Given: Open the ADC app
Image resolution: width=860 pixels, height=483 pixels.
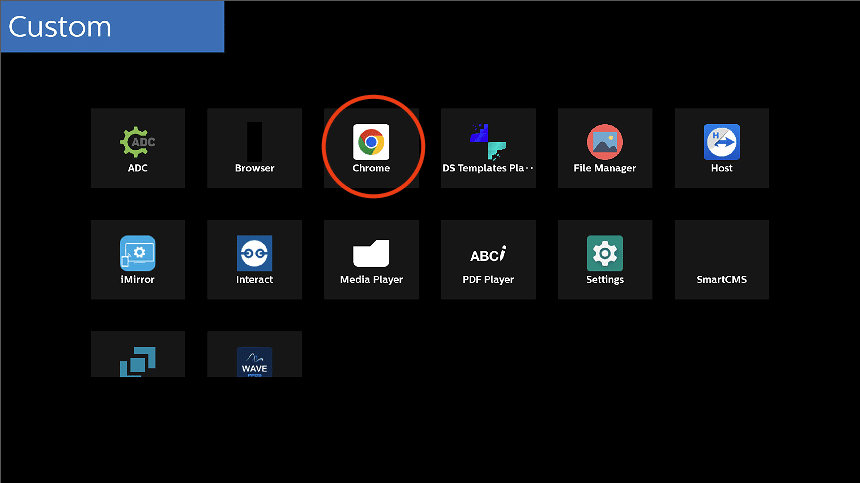Looking at the screenshot, I should [x=138, y=148].
